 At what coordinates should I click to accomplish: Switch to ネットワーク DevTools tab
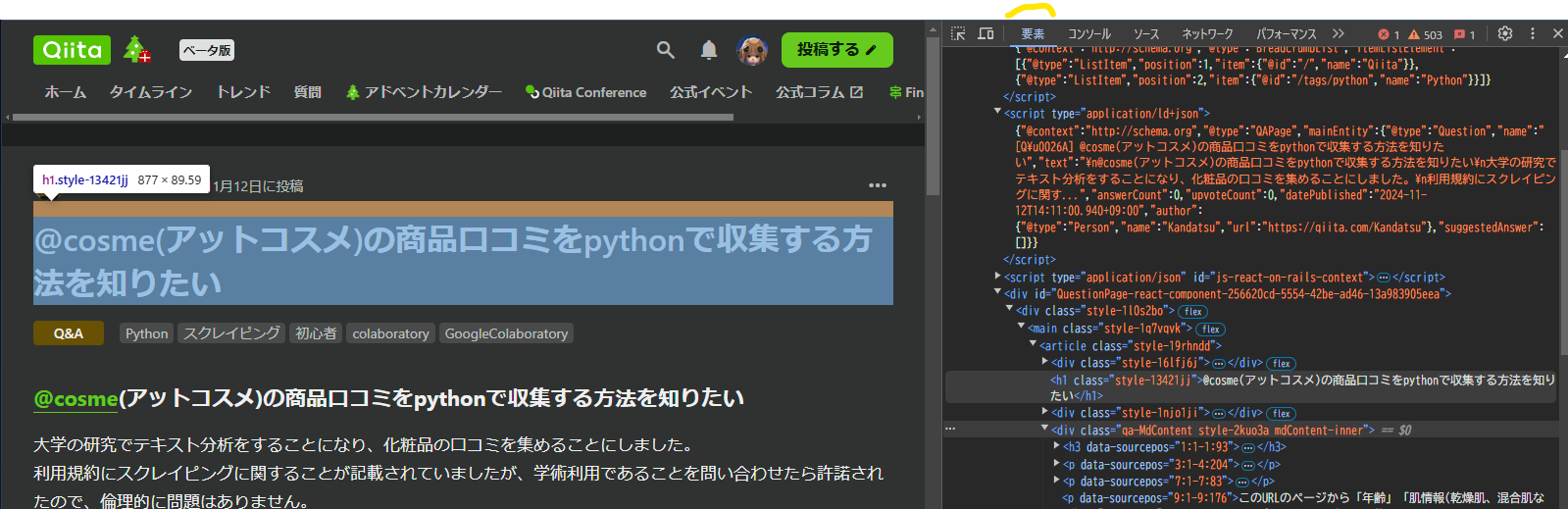1207,33
